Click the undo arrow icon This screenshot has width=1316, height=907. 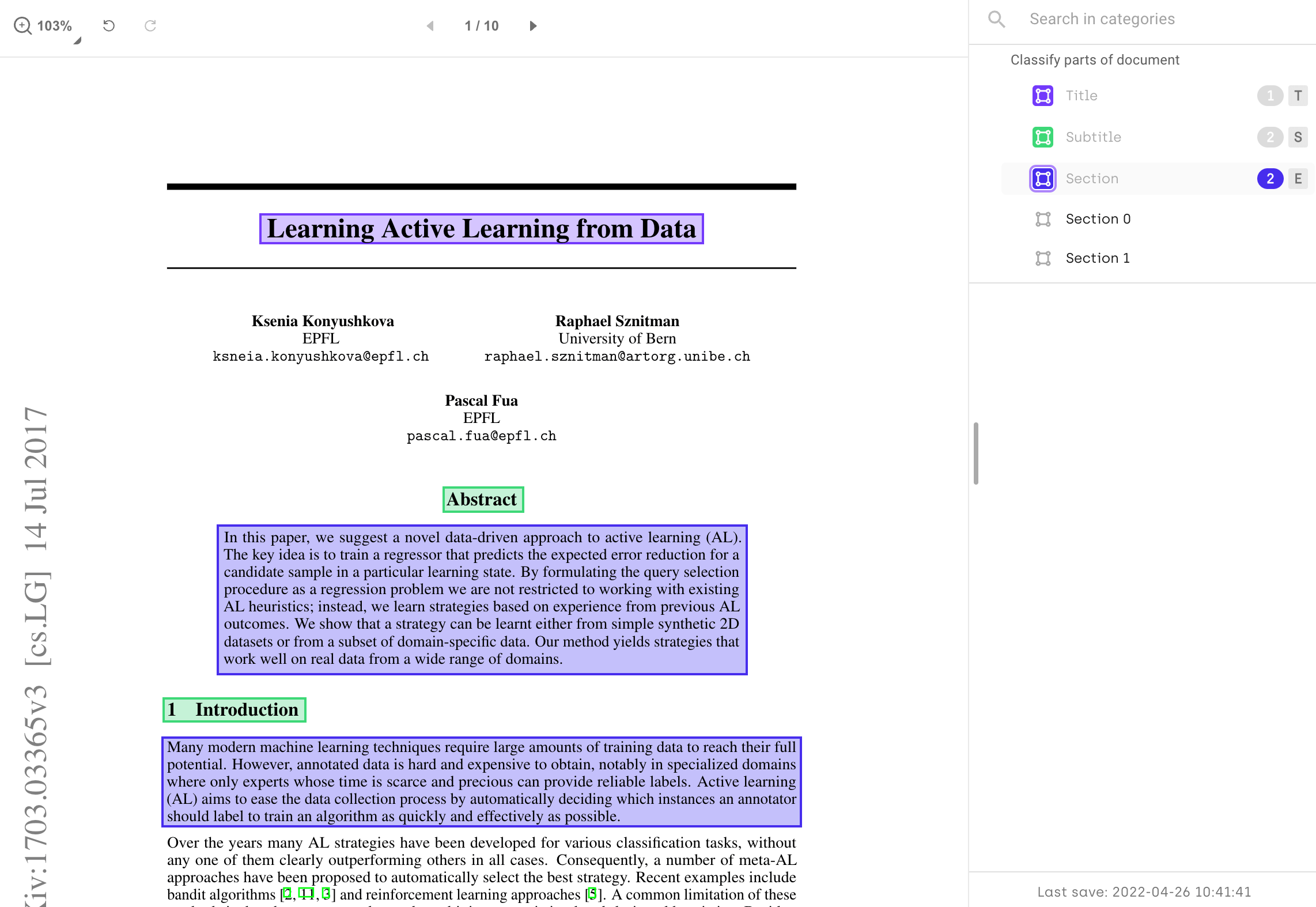click(x=109, y=26)
